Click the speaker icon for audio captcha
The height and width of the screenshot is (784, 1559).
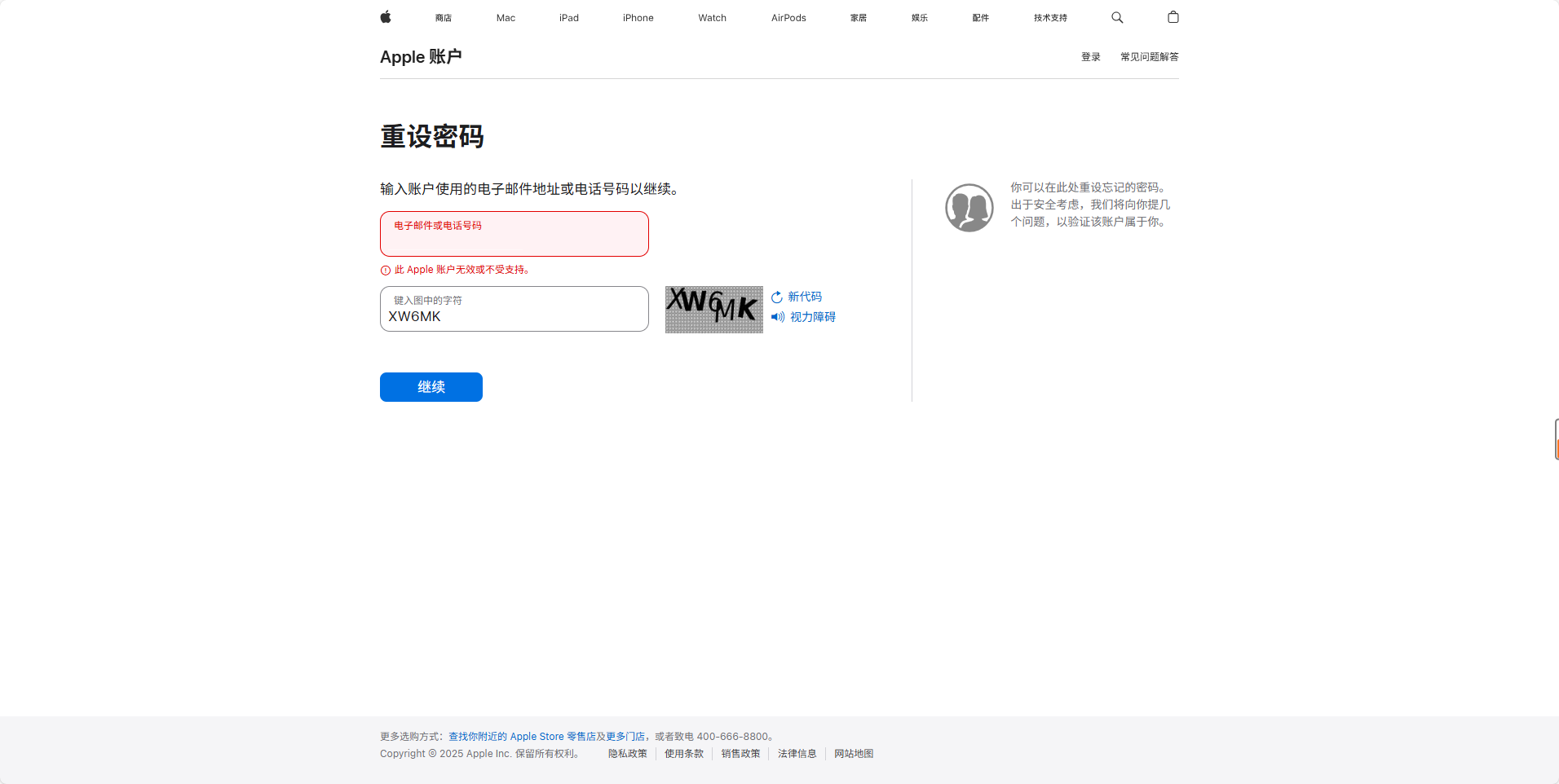click(778, 317)
